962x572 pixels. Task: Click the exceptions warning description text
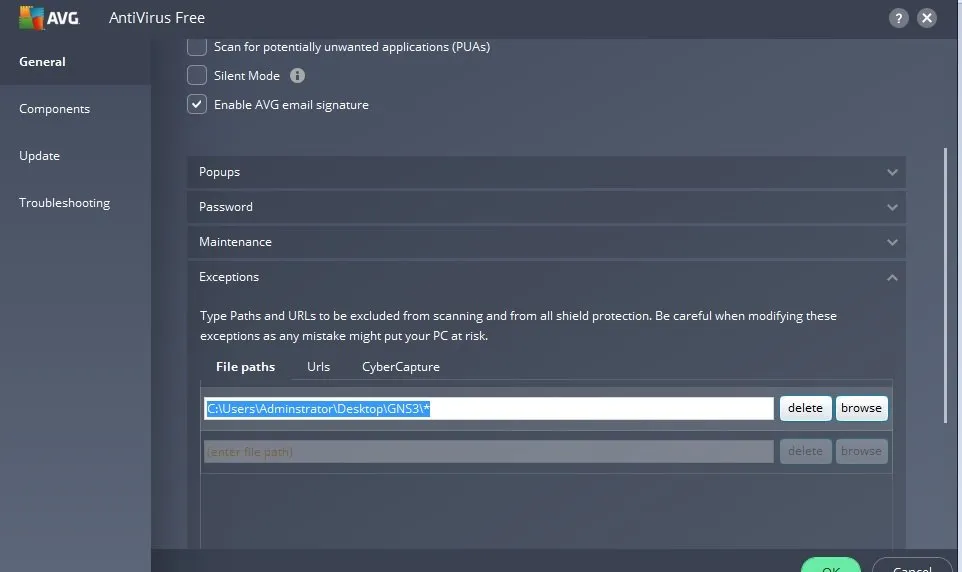(518, 326)
